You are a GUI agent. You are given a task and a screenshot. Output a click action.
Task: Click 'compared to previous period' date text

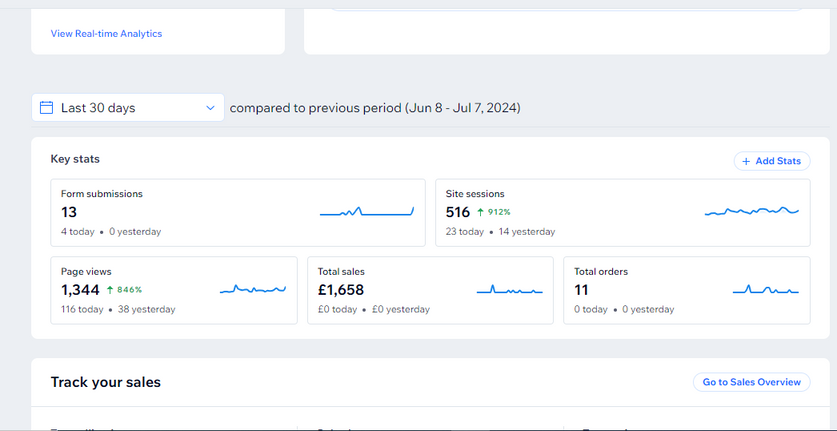(375, 108)
